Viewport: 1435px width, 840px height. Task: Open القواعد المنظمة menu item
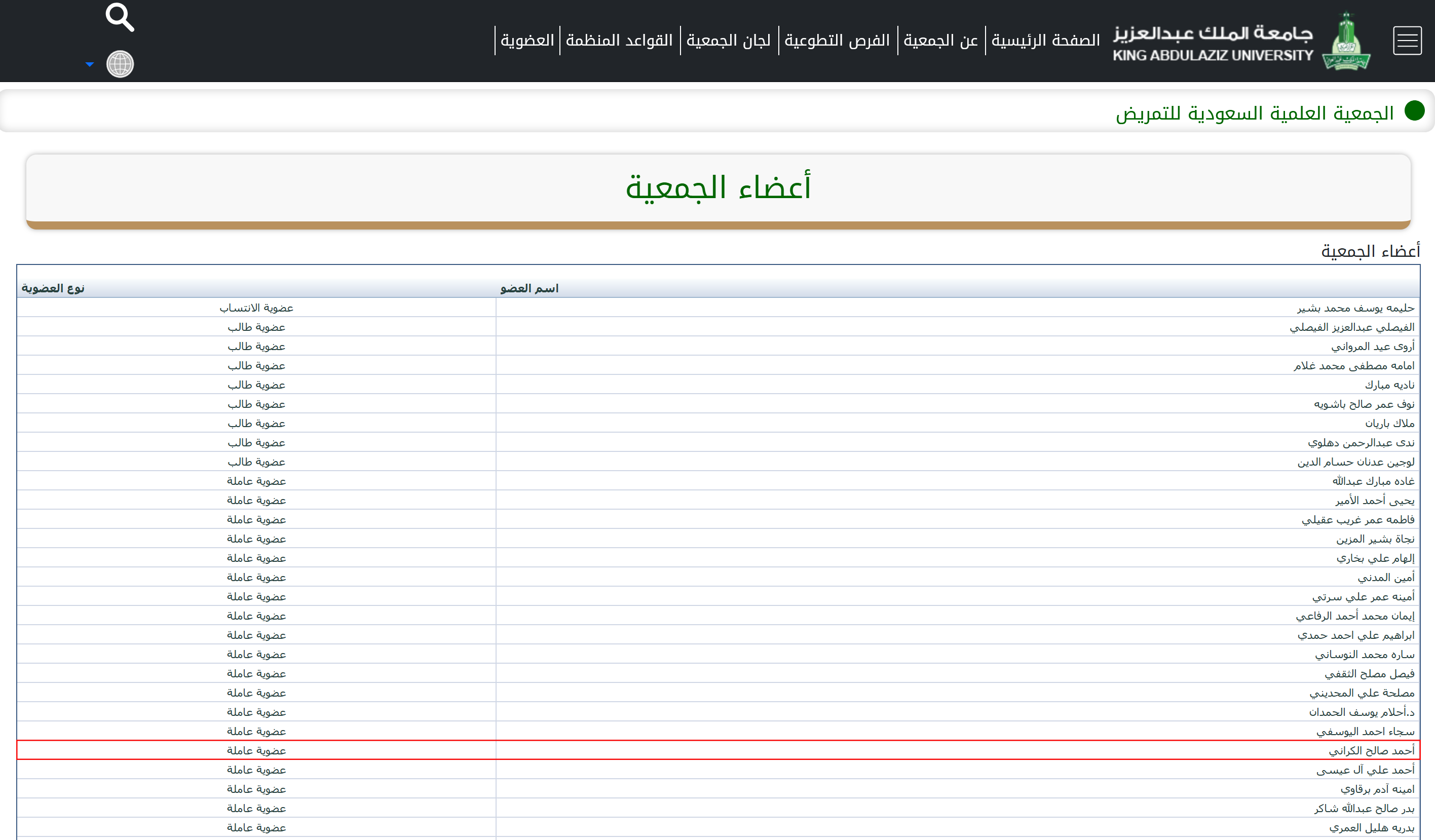pos(620,41)
